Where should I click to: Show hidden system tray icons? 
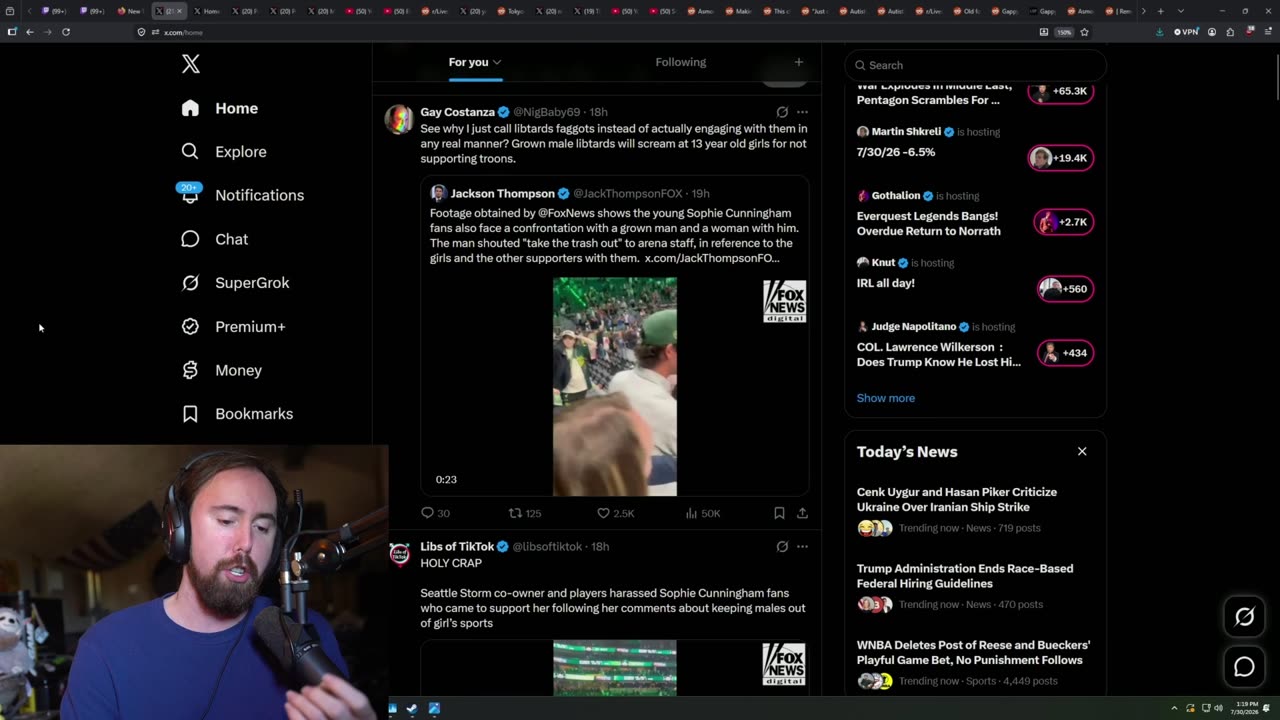coord(1174,708)
